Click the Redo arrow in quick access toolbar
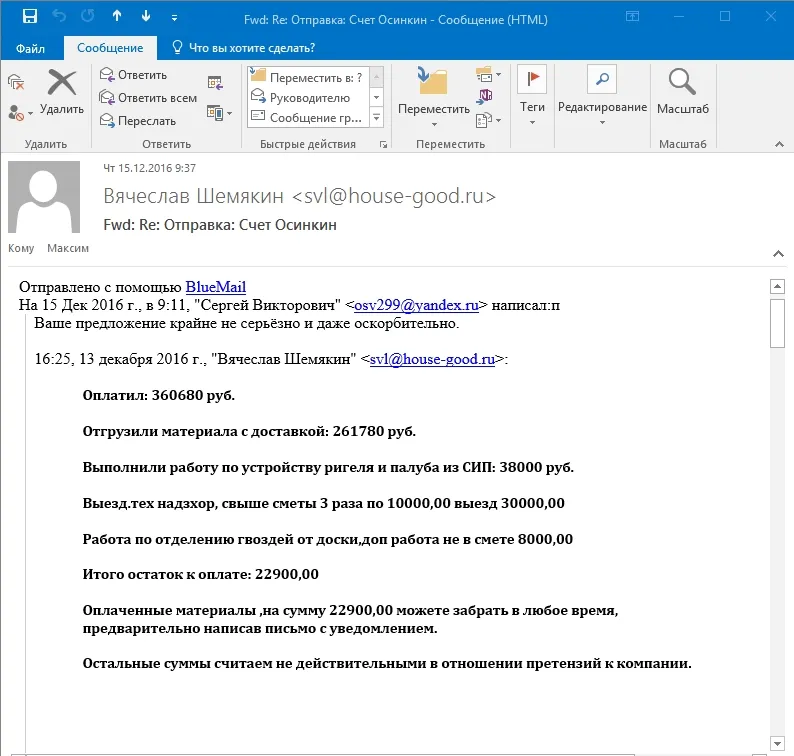794x756 pixels. [x=88, y=16]
